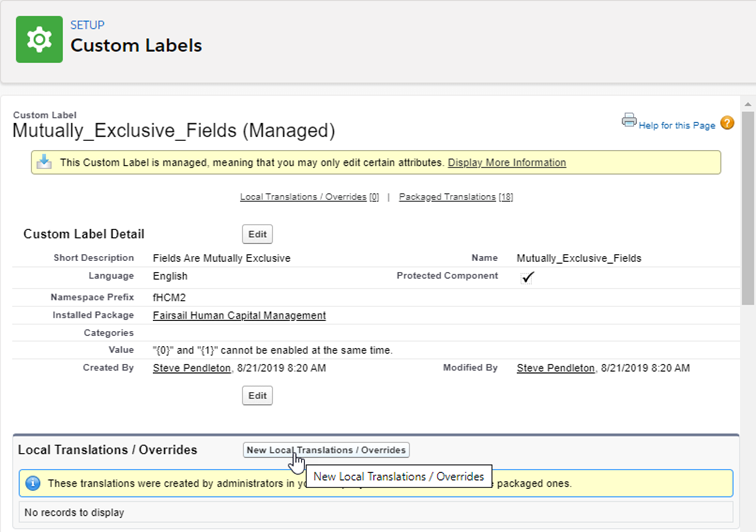Click the Mutually_Exclusive_Fields (Managed) title
This screenshot has width=756, height=532.
click(x=173, y=131)
